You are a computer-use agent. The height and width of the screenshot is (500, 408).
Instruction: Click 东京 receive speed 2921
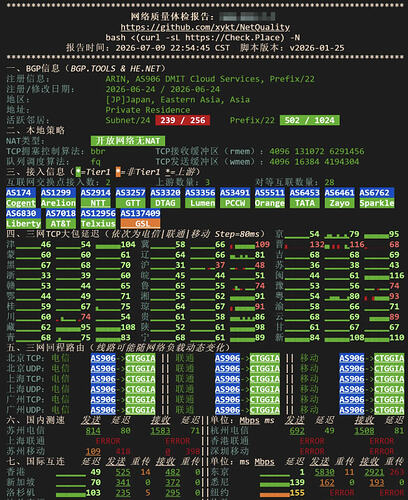[x=374, y=472]
